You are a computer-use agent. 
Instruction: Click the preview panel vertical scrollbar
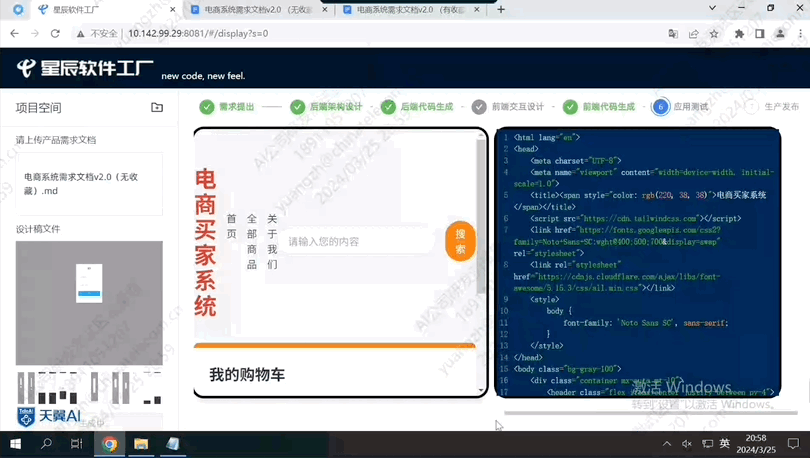(x=481, y=217)
